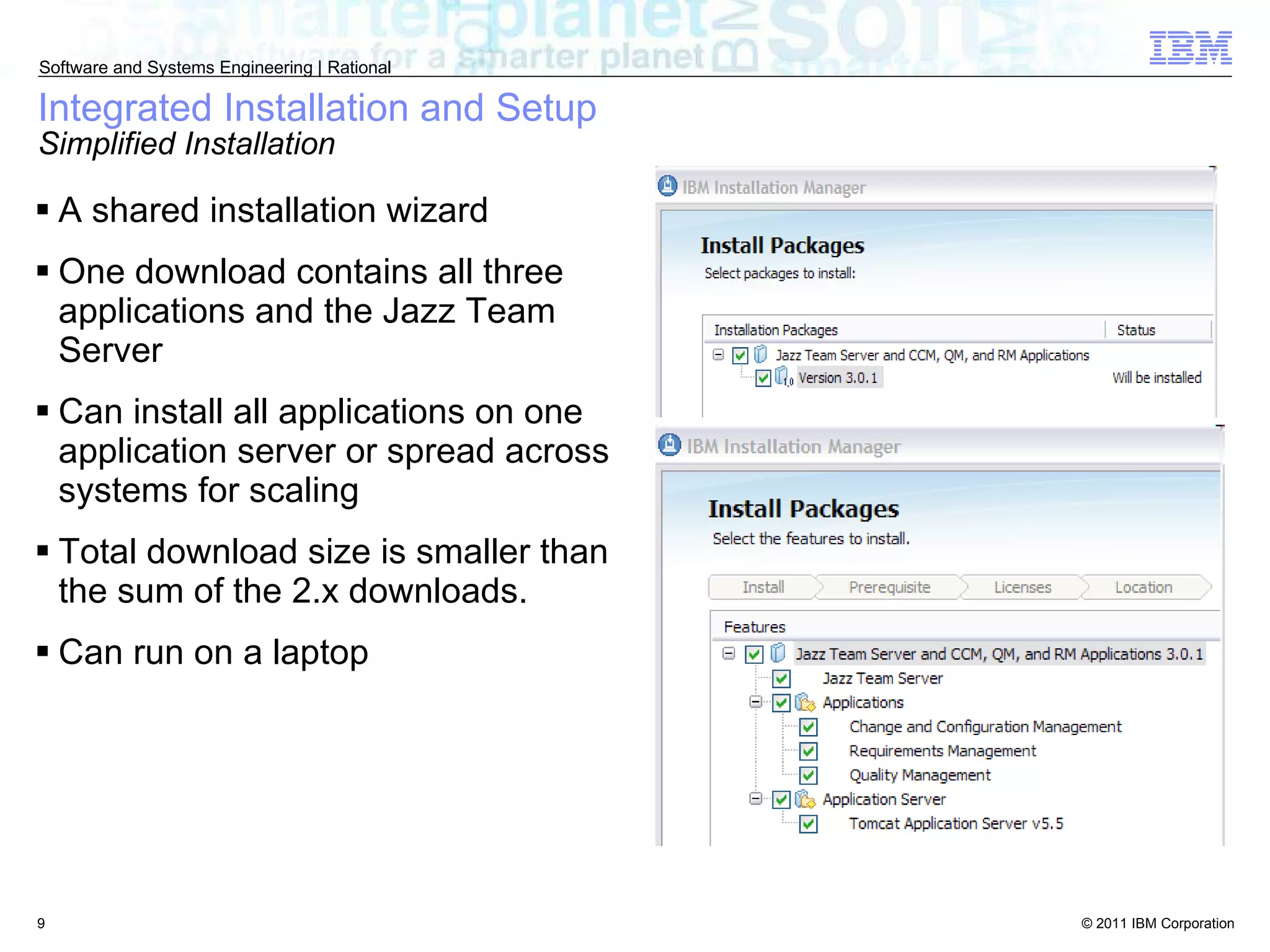Collapse the Application Server tree node
Screen dimensions: 1270x952
(x=755, y=798)
